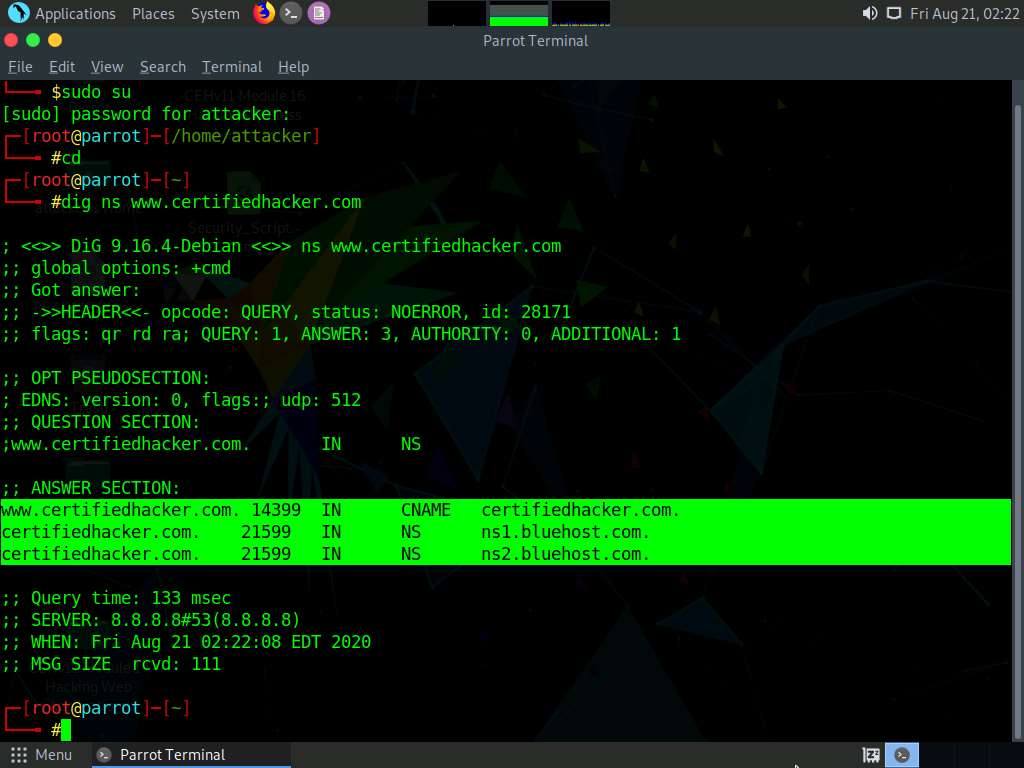Click the Parrot Terminal title bar text

point(536,40)
